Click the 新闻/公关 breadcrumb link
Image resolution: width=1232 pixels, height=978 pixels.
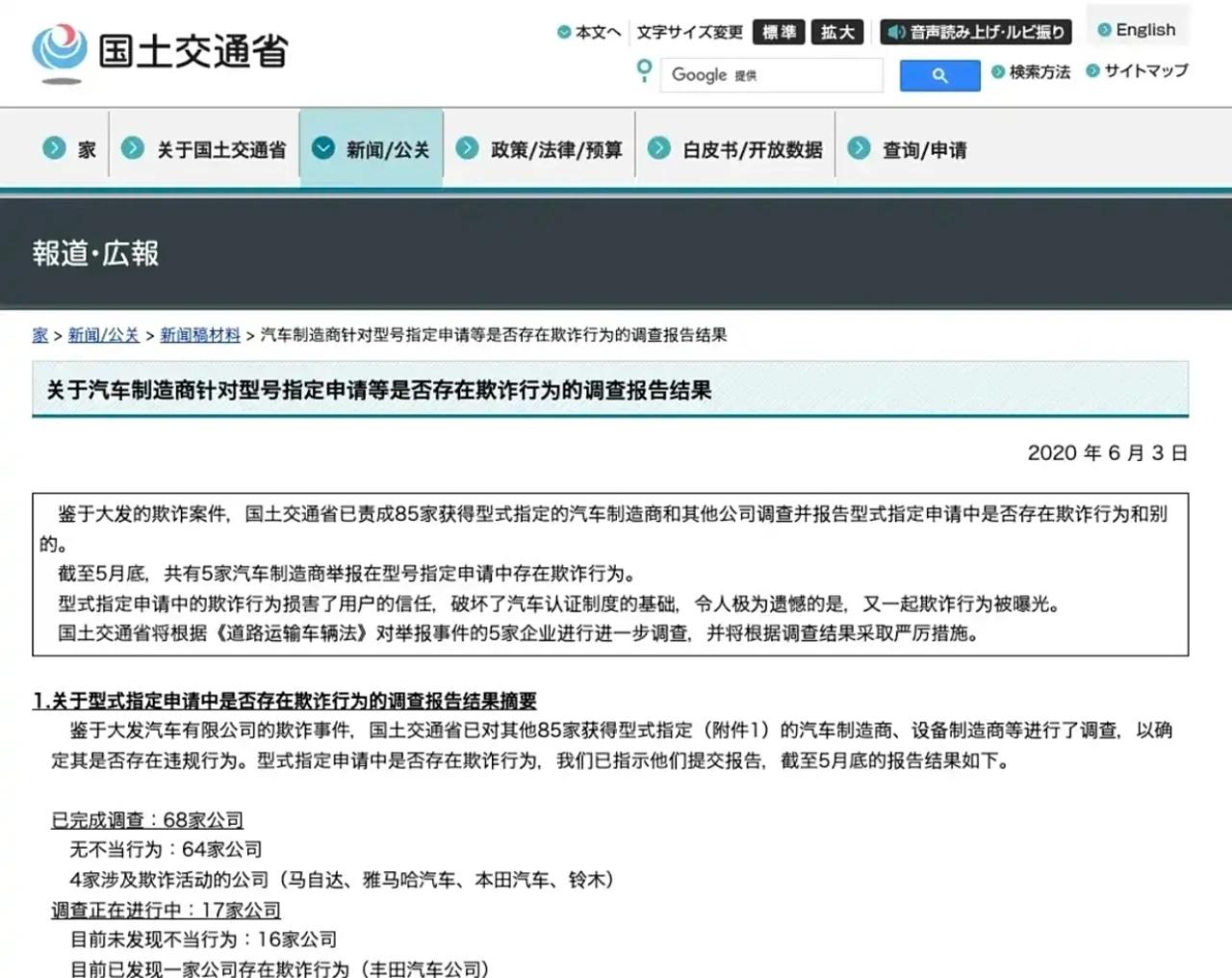[x=104, y=335]
